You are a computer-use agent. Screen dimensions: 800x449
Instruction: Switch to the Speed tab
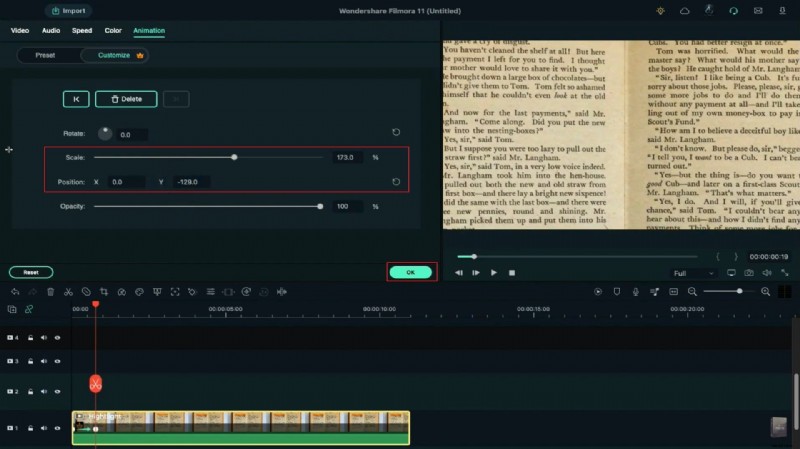click(81, 31)
